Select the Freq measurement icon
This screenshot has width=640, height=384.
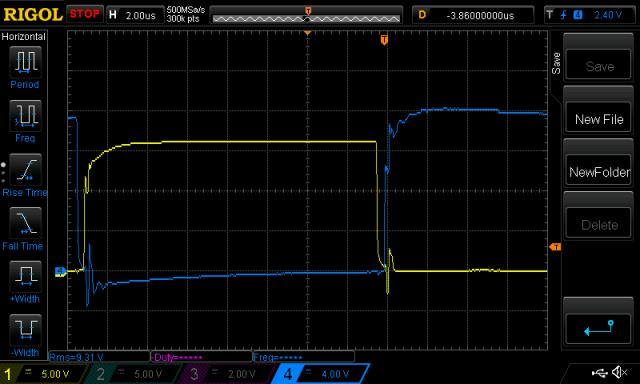(x=25, y=115)
